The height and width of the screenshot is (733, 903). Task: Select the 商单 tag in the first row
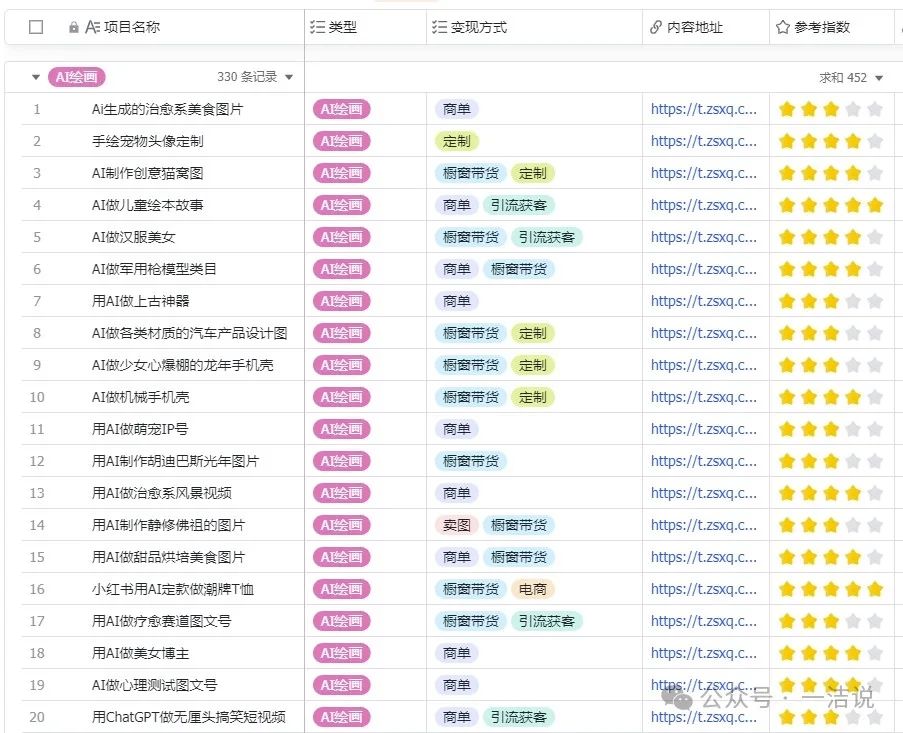click(456, 109)
